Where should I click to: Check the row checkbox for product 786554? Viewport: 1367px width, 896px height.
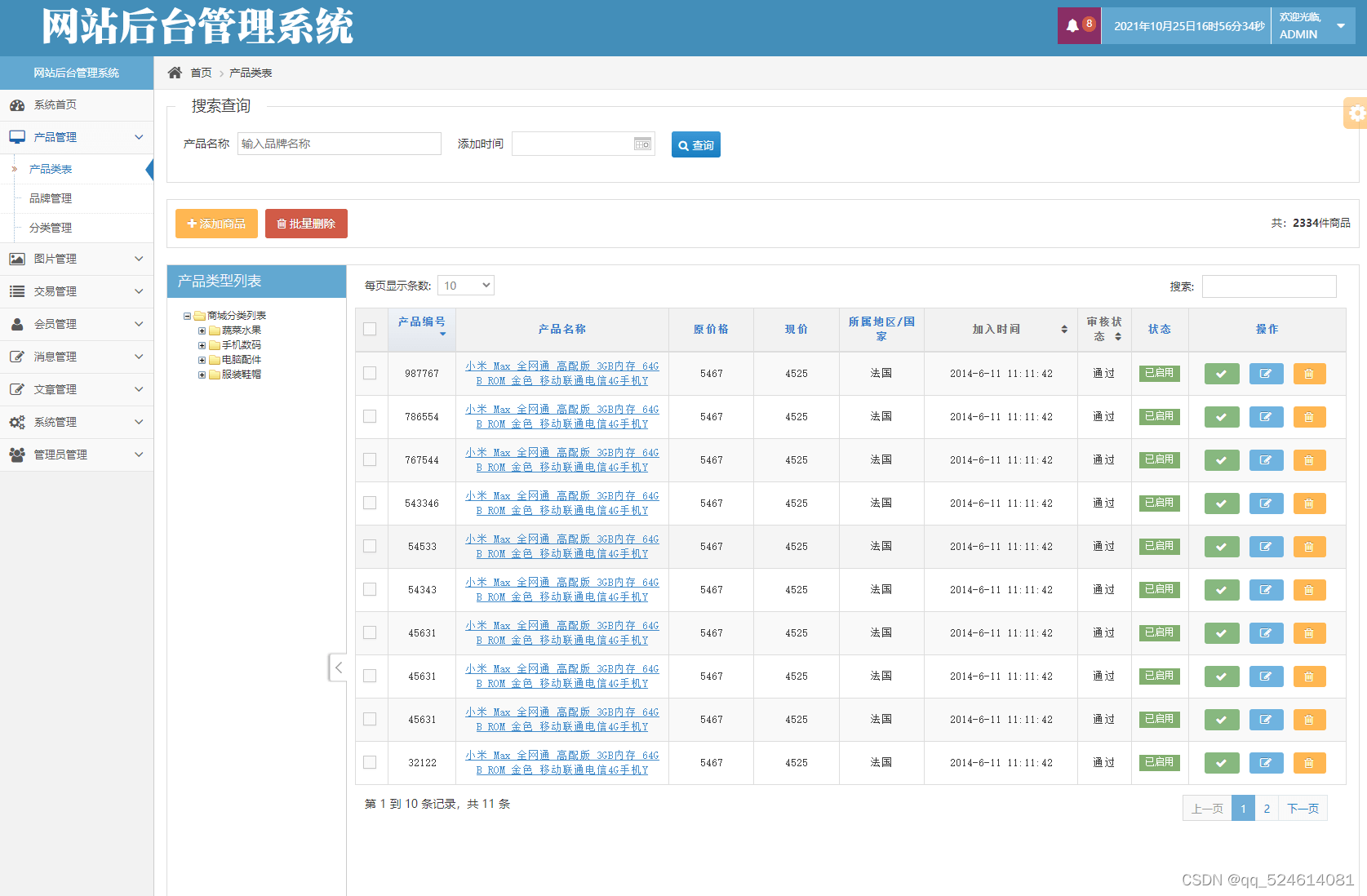(x=370, y=416)
